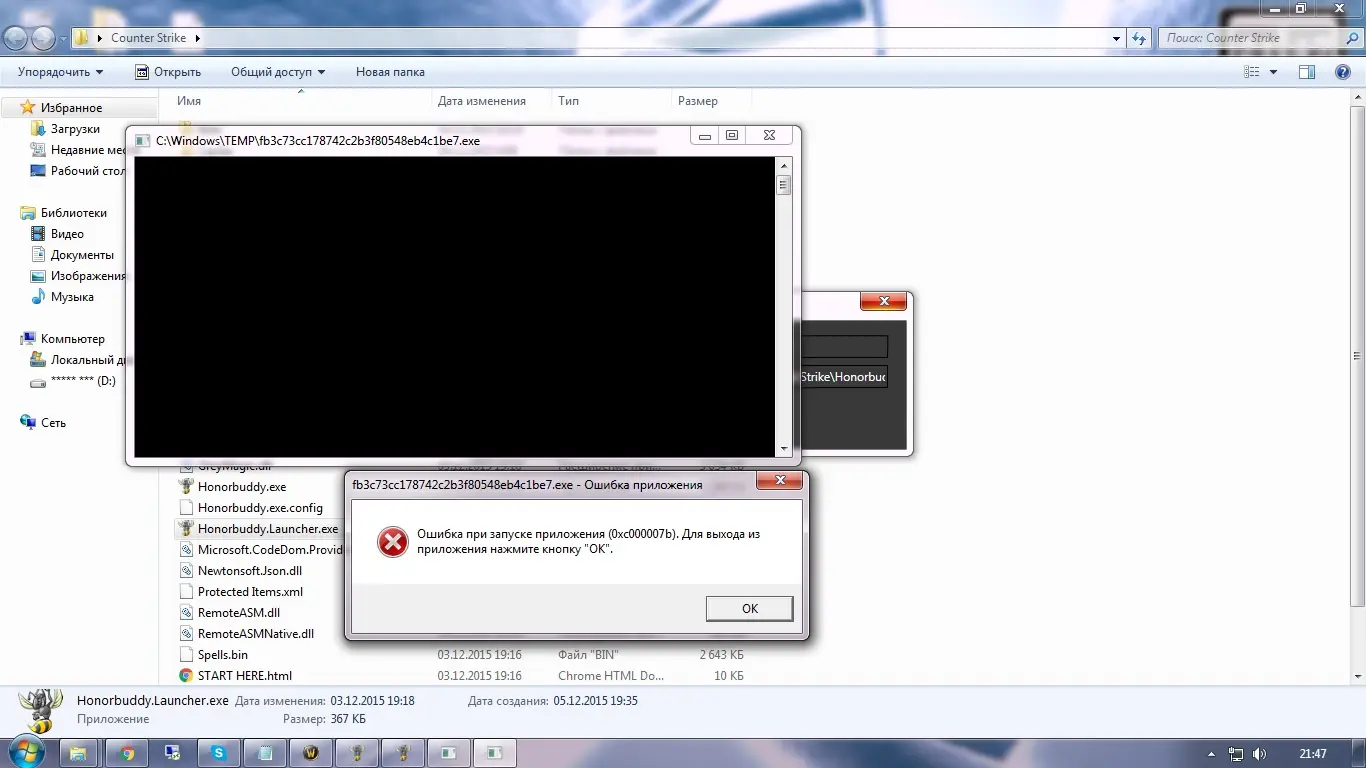Click the network tray icon
Screen dimensions: 1366x768
pos(1236,754)
